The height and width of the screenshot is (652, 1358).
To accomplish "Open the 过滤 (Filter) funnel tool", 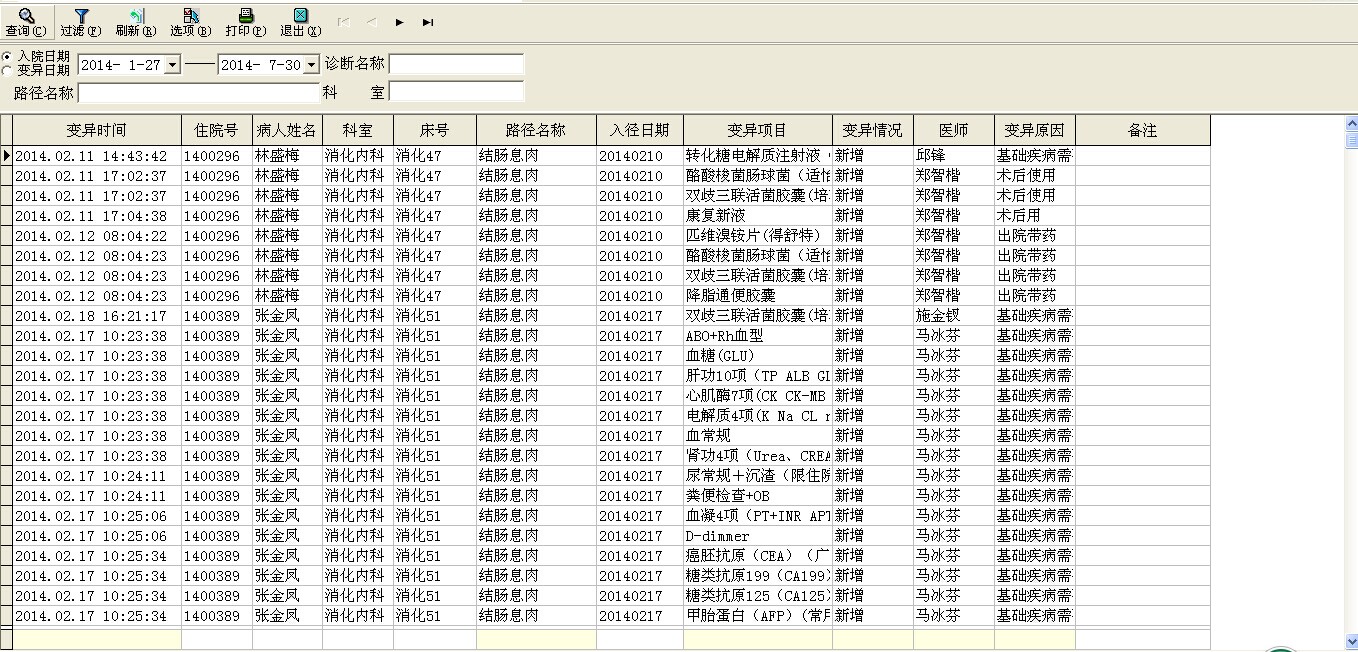I will (81, 22).
